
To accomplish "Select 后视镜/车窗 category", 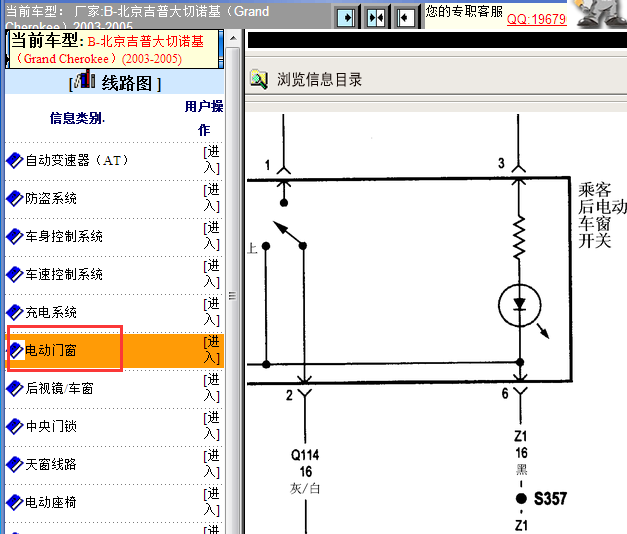I will pyautogui.click(x=59, y=388).
